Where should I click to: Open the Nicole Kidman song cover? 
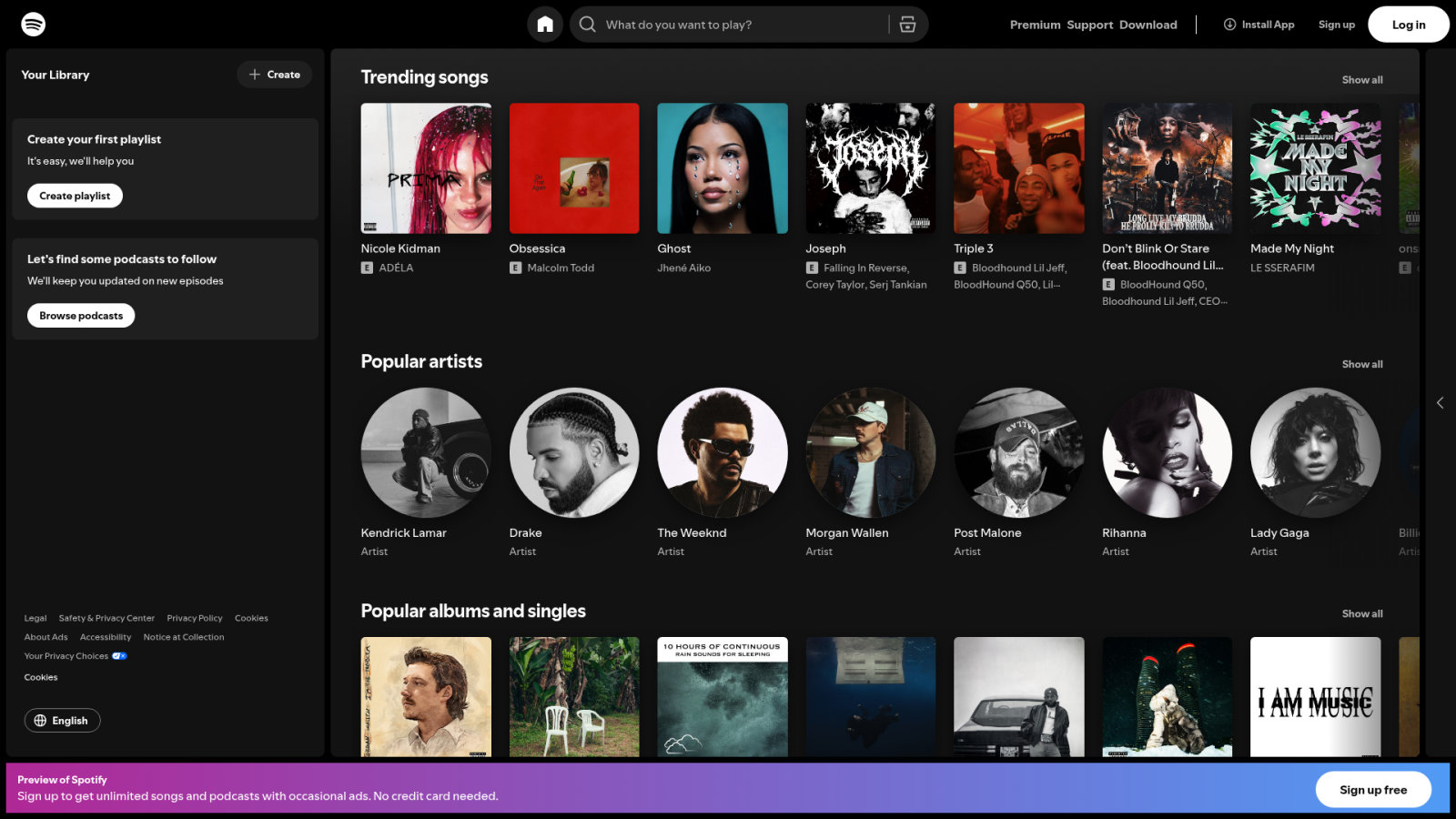pyautogui.click(x=426, y=168)
